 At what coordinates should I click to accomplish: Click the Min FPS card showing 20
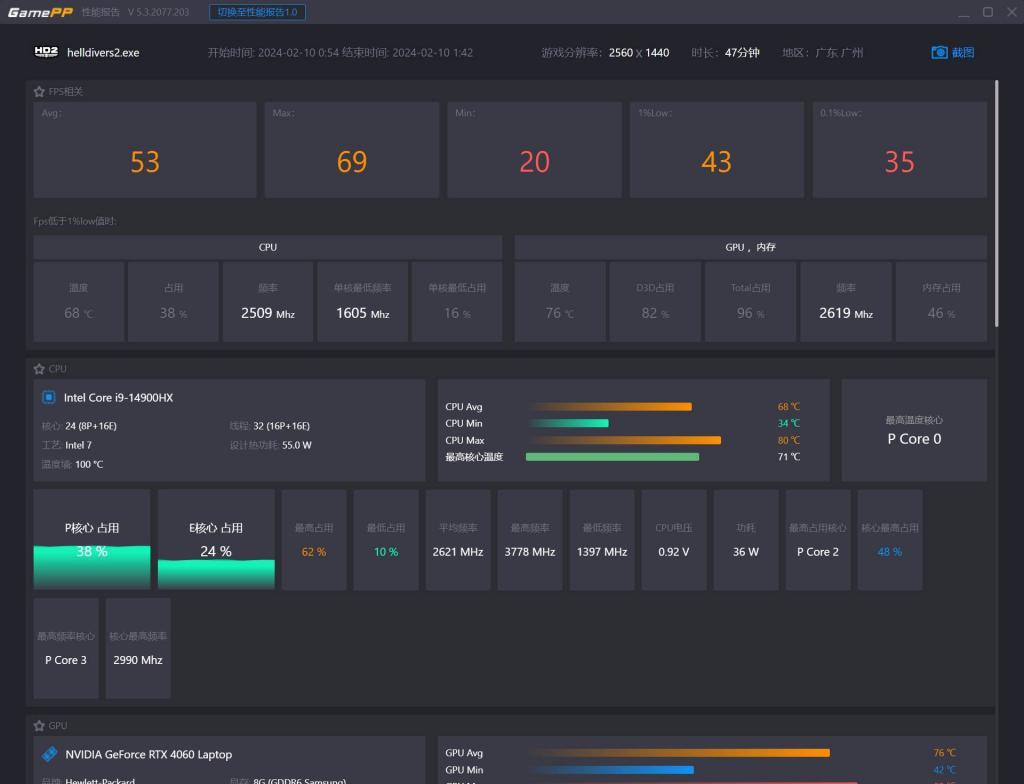534,150
